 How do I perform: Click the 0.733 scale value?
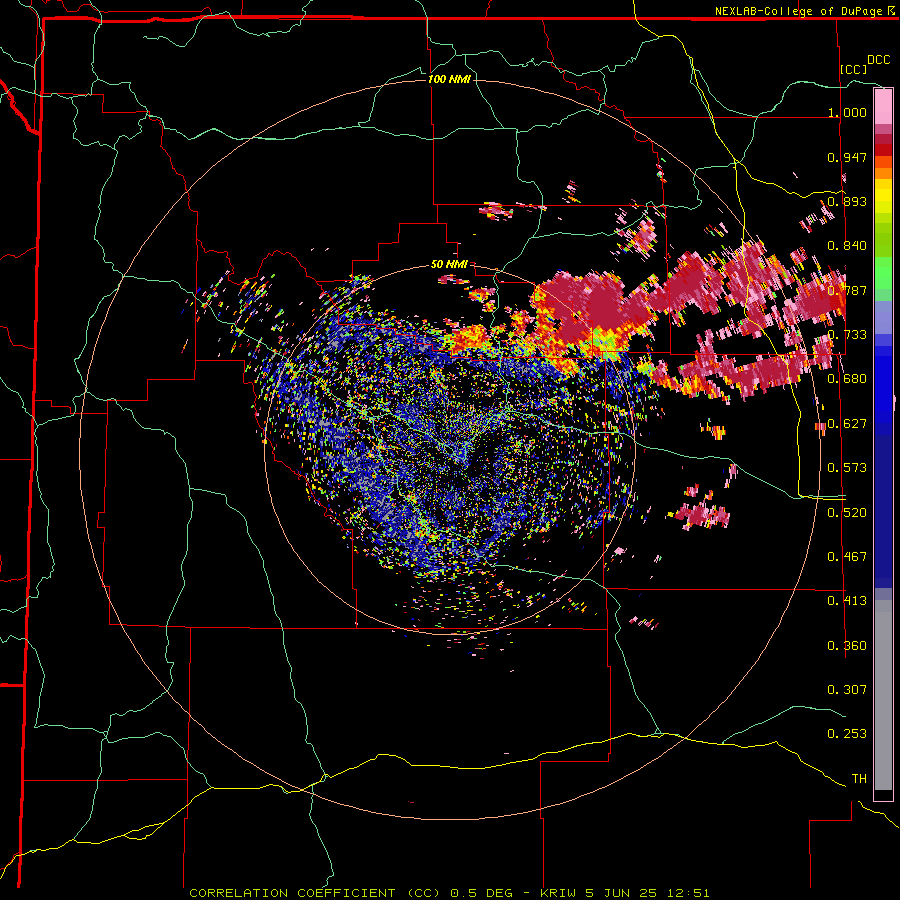847,334
